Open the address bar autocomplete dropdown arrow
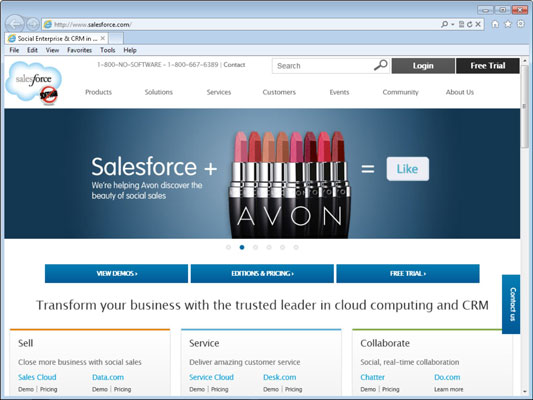The image size is (533, 400). (x=452, y=24)
